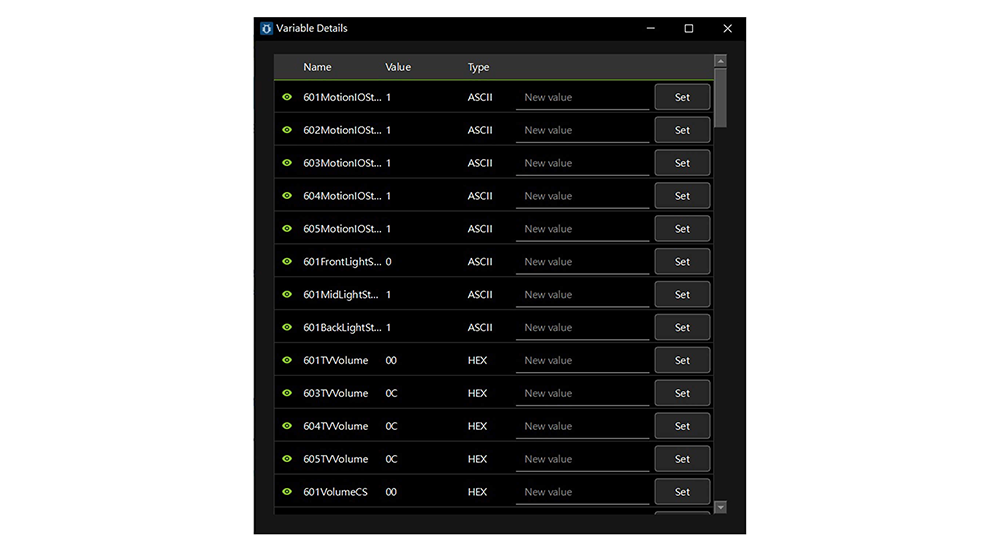Apply Set on 603MotionIOSt... row
This screenshot has width=1000, height=550.
[682, 163]
